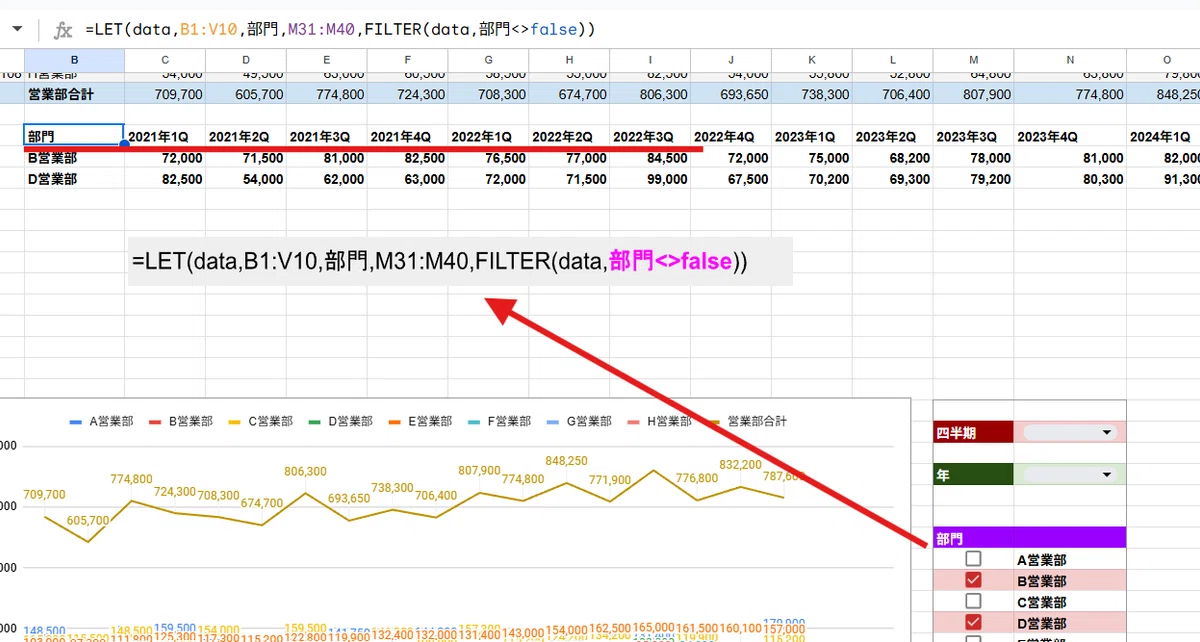Click the 832,200 chart data label
Image resolution: width=1200 pixels, height=642 pixels.
click(741, 464)
